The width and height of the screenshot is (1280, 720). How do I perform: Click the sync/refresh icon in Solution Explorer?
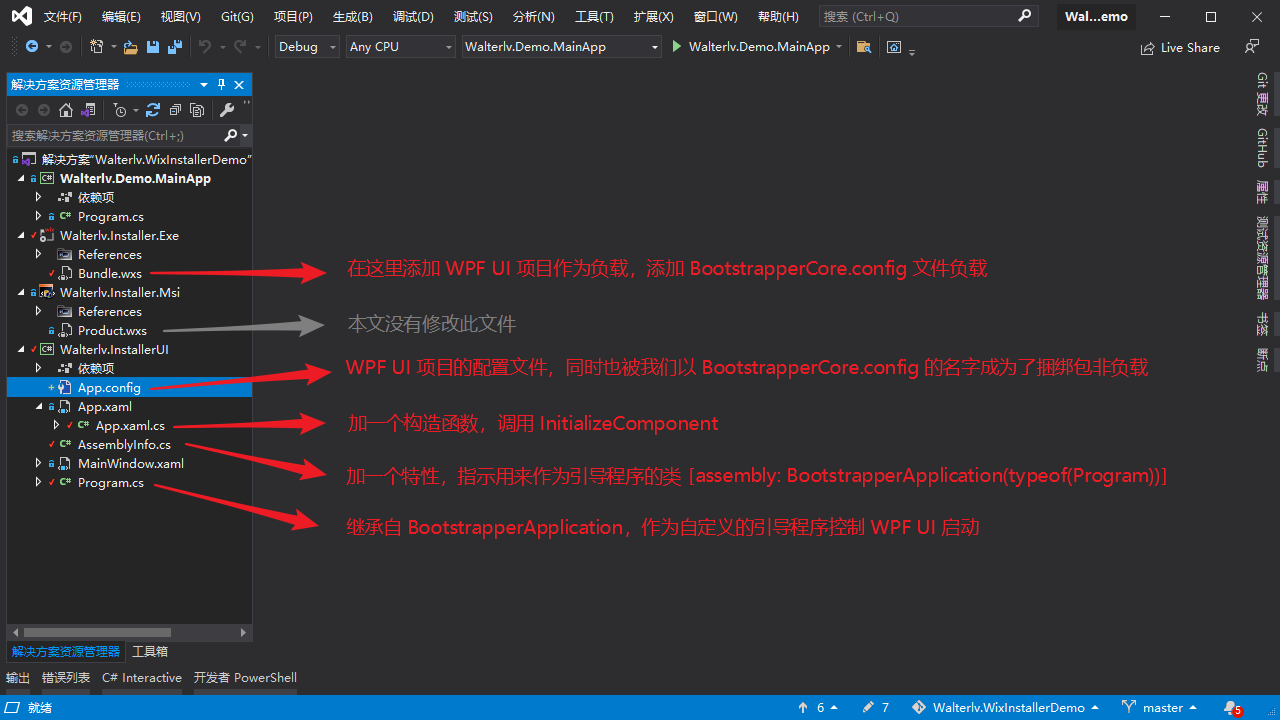point(153,110)
